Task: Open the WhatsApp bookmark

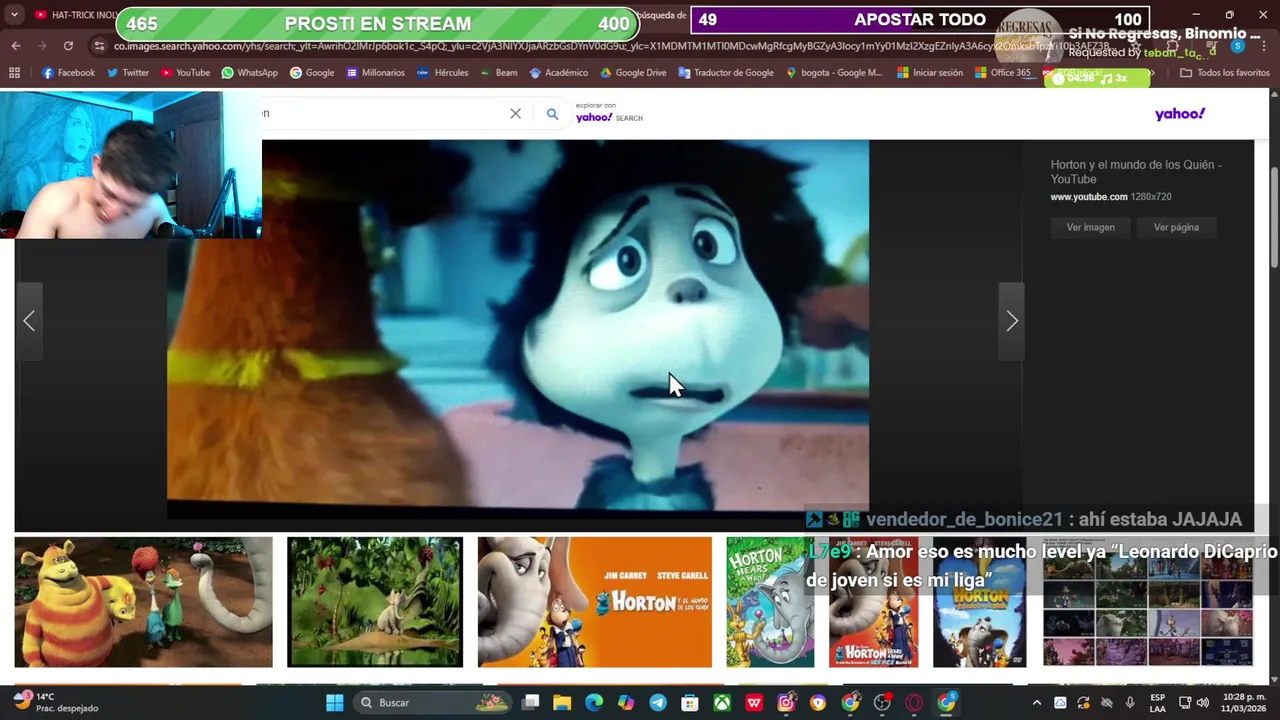Action: click(250, 73)
